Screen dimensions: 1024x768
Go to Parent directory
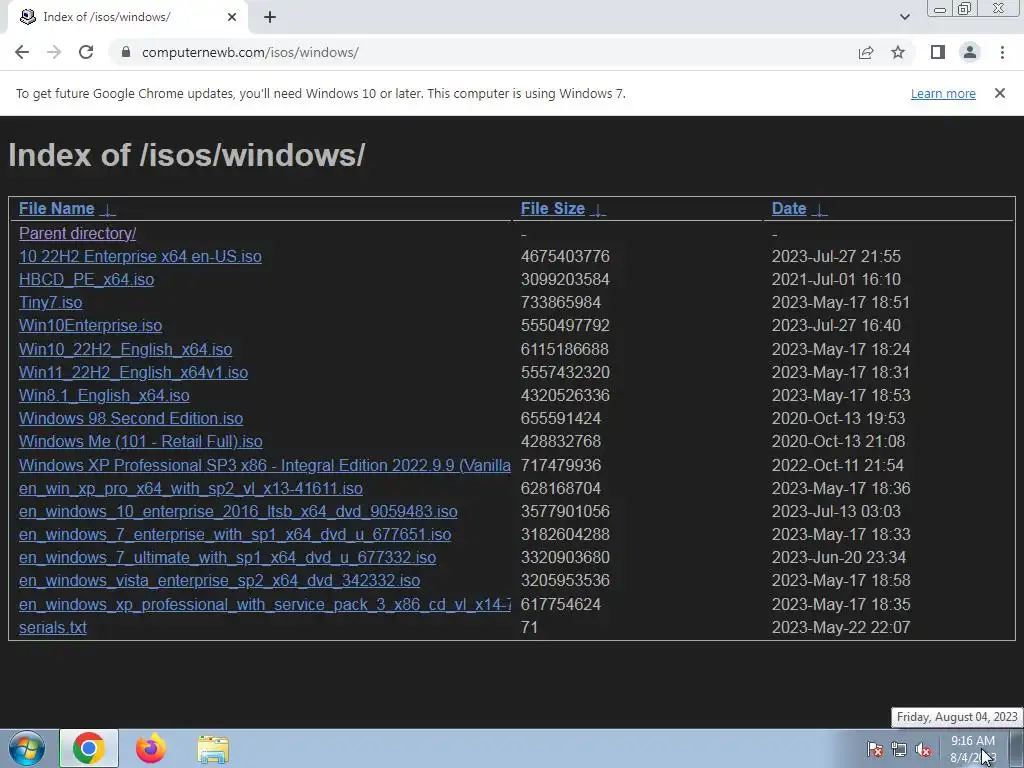78,233
